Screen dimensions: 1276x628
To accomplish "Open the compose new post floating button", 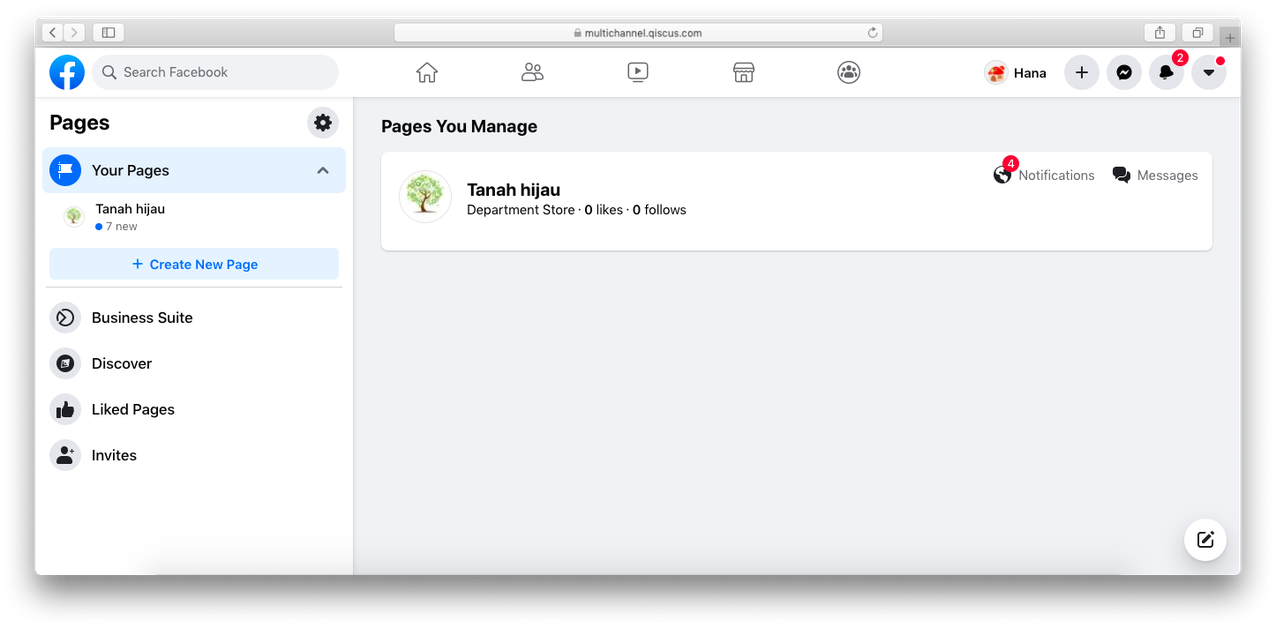I will pos(1205,539).
